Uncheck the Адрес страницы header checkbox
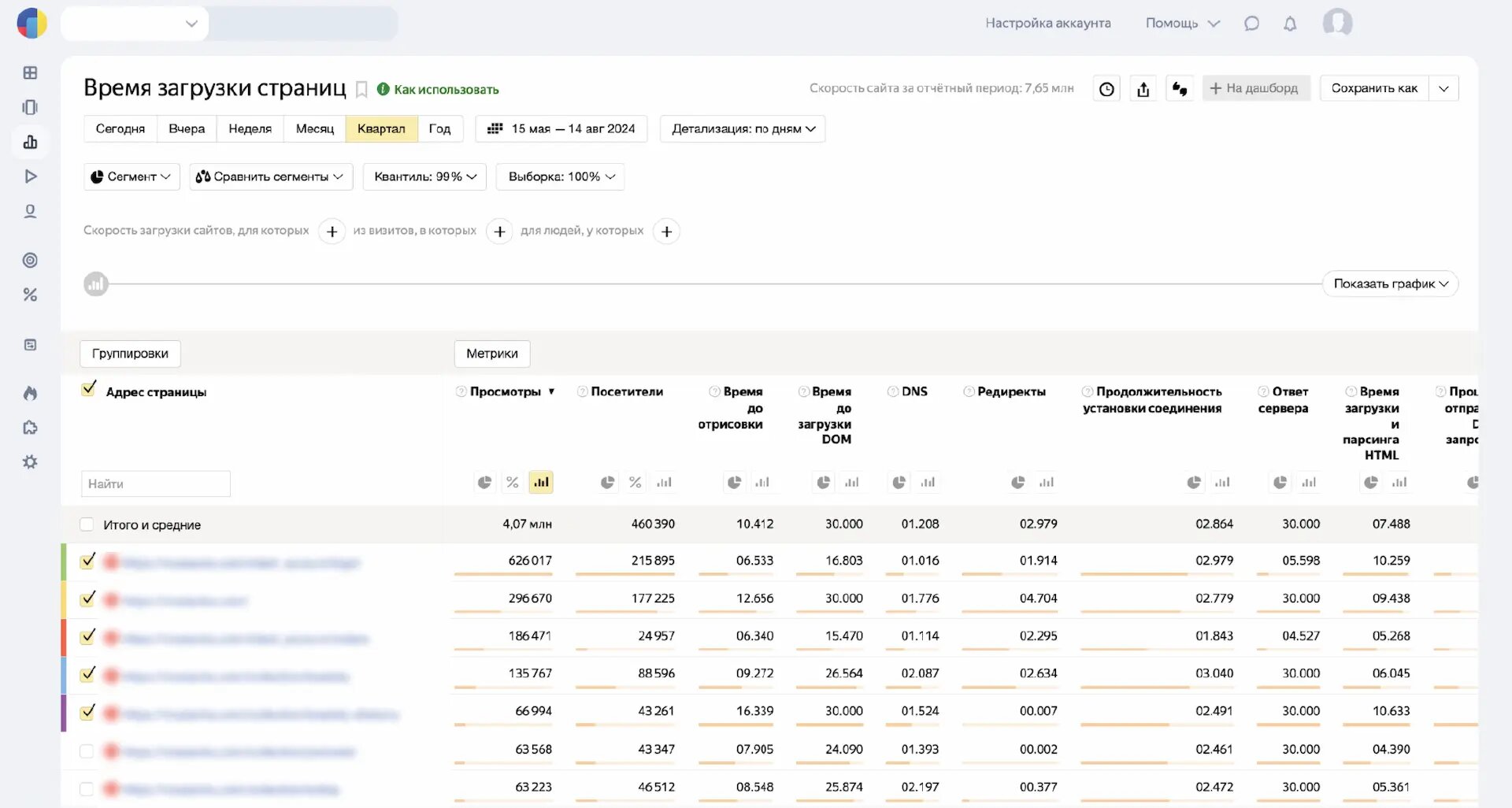Image resolution: width=1512 pixels, height=808 pixels. click(x=89, y=389)
